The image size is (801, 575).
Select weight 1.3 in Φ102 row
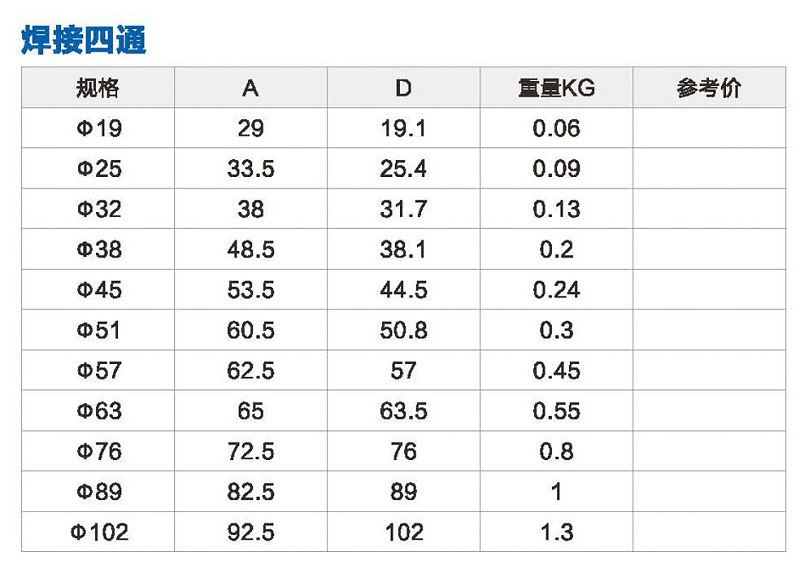point(556,532)
